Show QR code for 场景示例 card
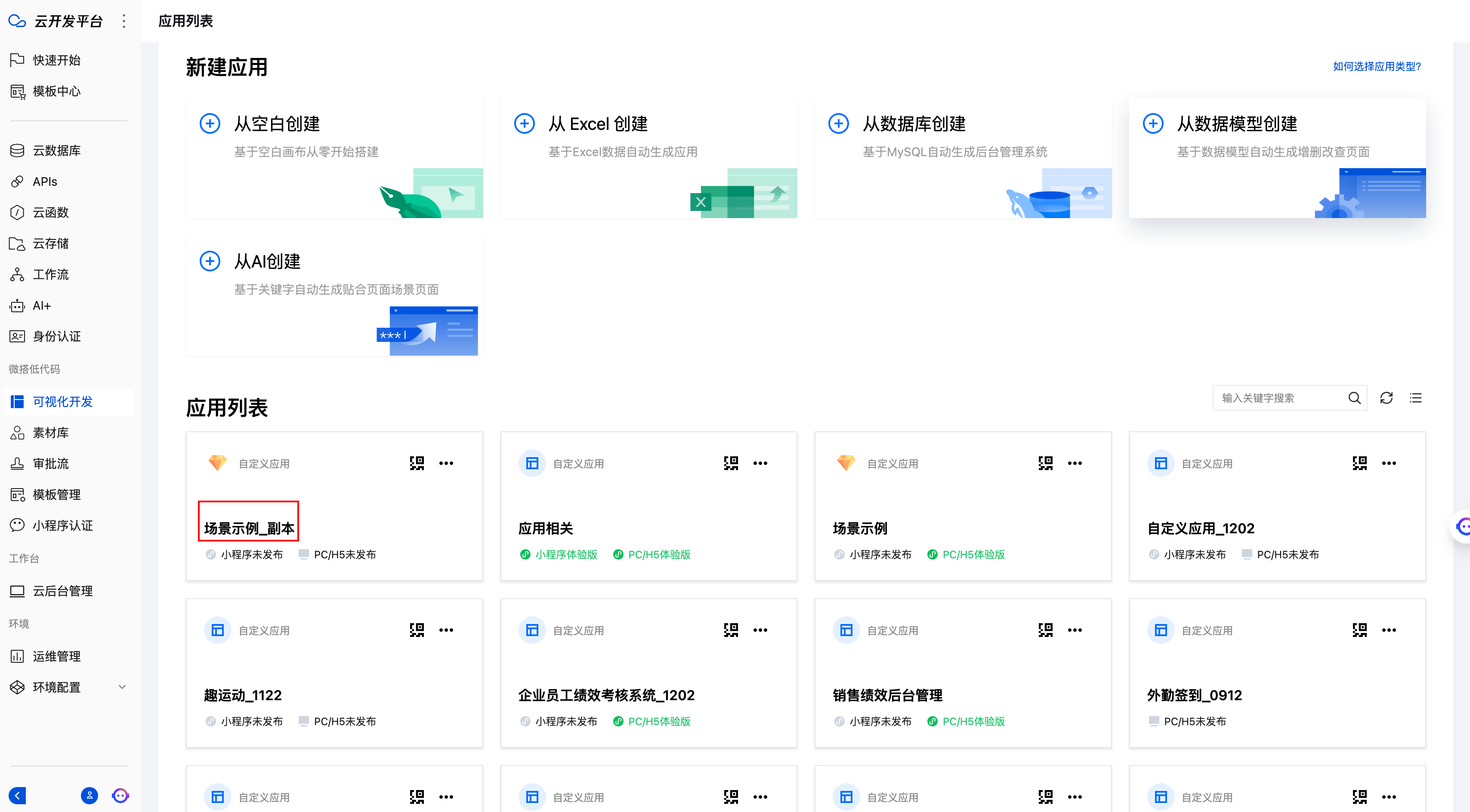This screenshot has height=812, width=1470. click(1045, 463)
